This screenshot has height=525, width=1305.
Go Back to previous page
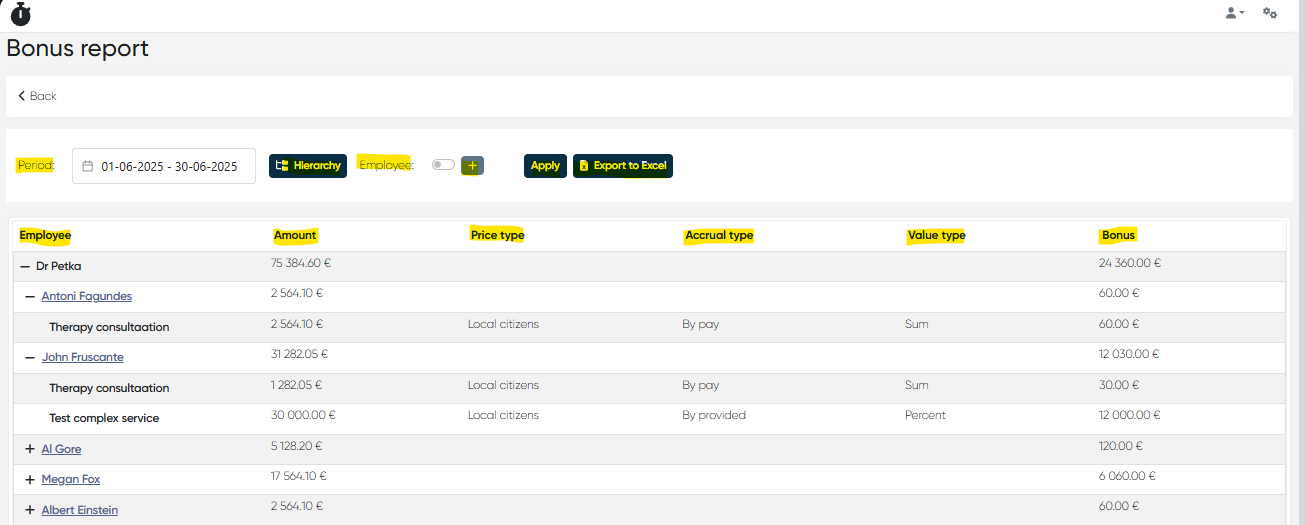38,96
